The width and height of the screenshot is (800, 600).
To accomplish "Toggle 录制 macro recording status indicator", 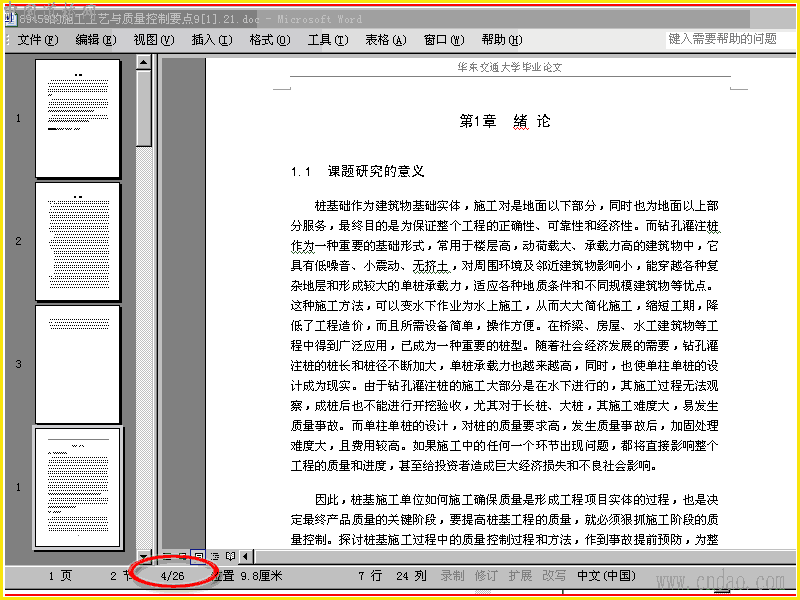I will coord(452,576).
